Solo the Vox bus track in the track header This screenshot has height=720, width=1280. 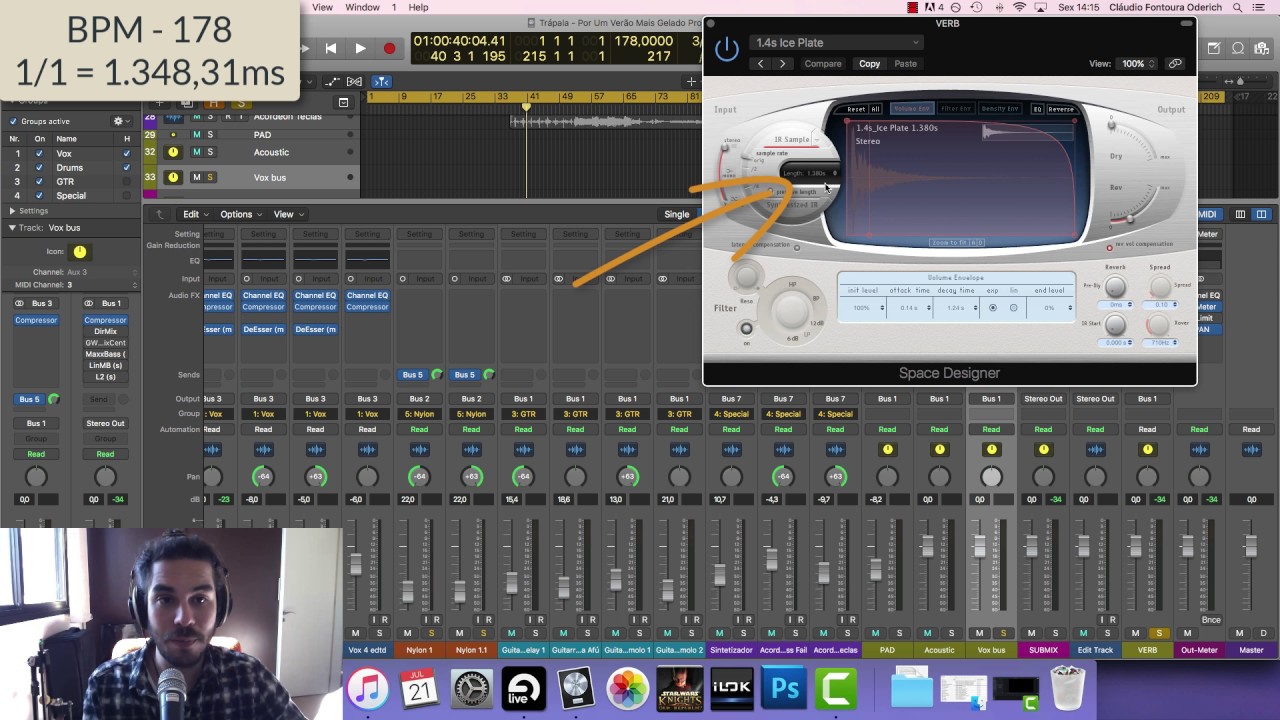pyautogui.click(x=209, y=177)
